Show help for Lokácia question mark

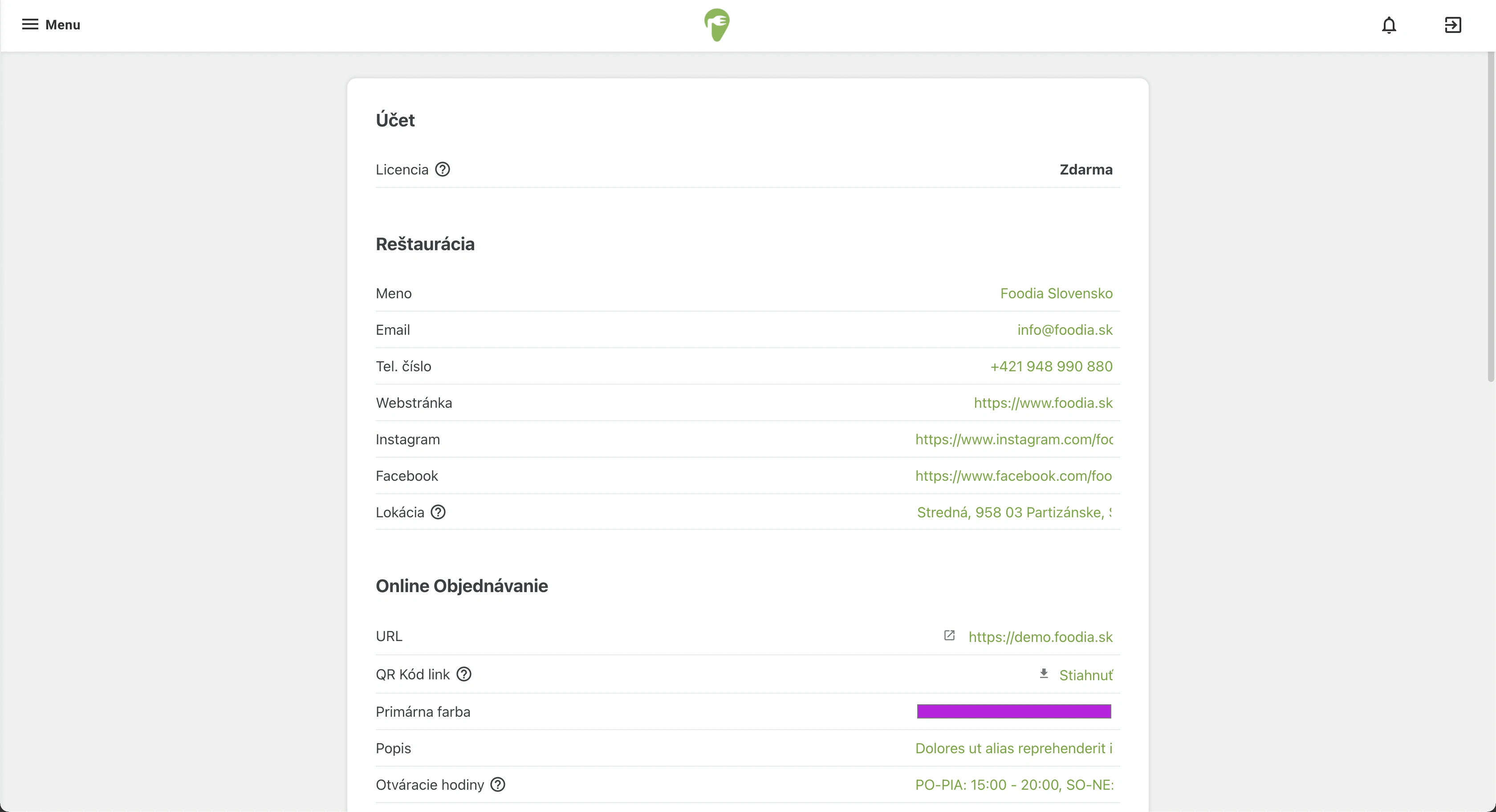pos(438,512)
